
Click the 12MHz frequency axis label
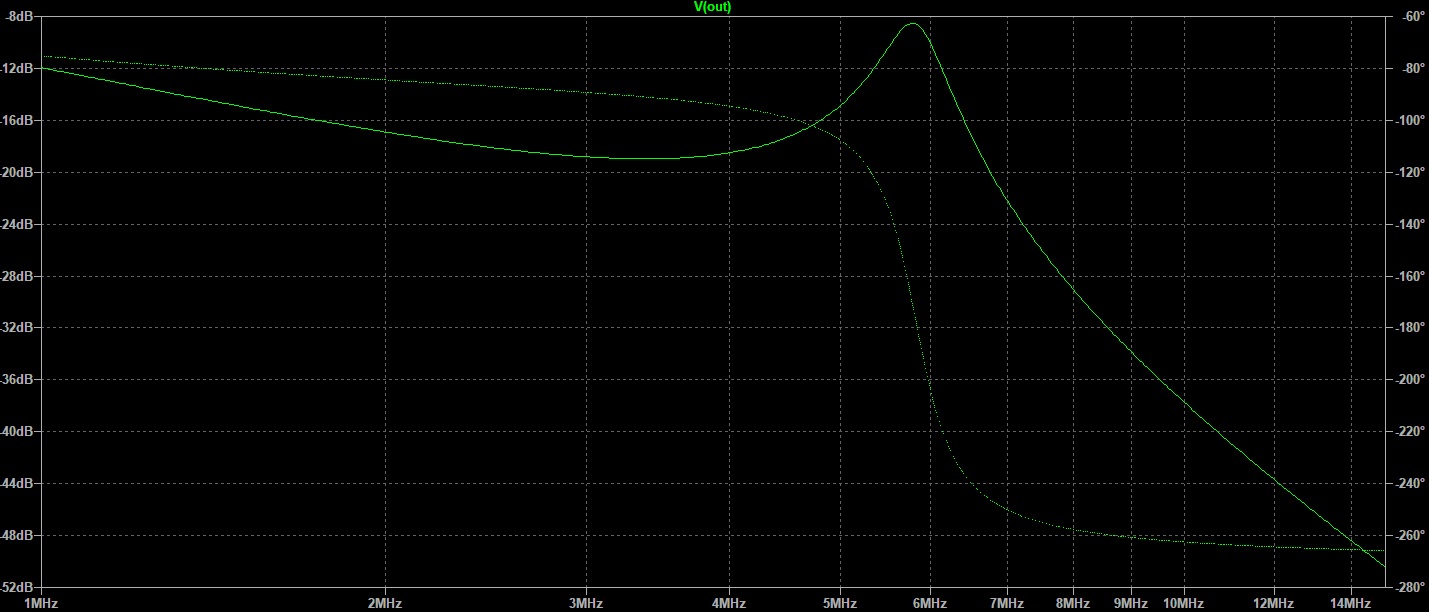(x=1274, y=604)
